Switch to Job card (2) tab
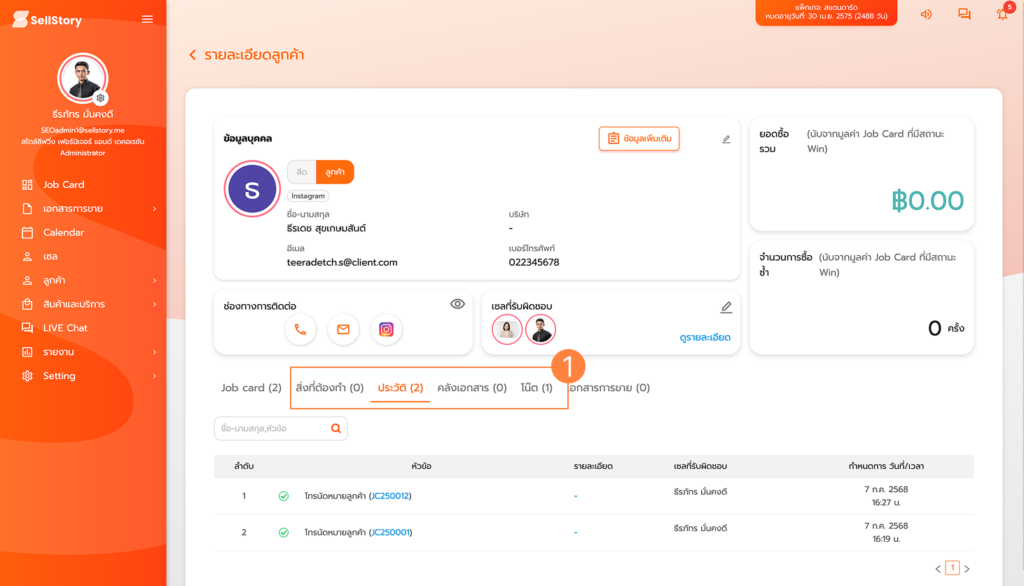This screenshot has width=1024, height=586. (251, 388)
